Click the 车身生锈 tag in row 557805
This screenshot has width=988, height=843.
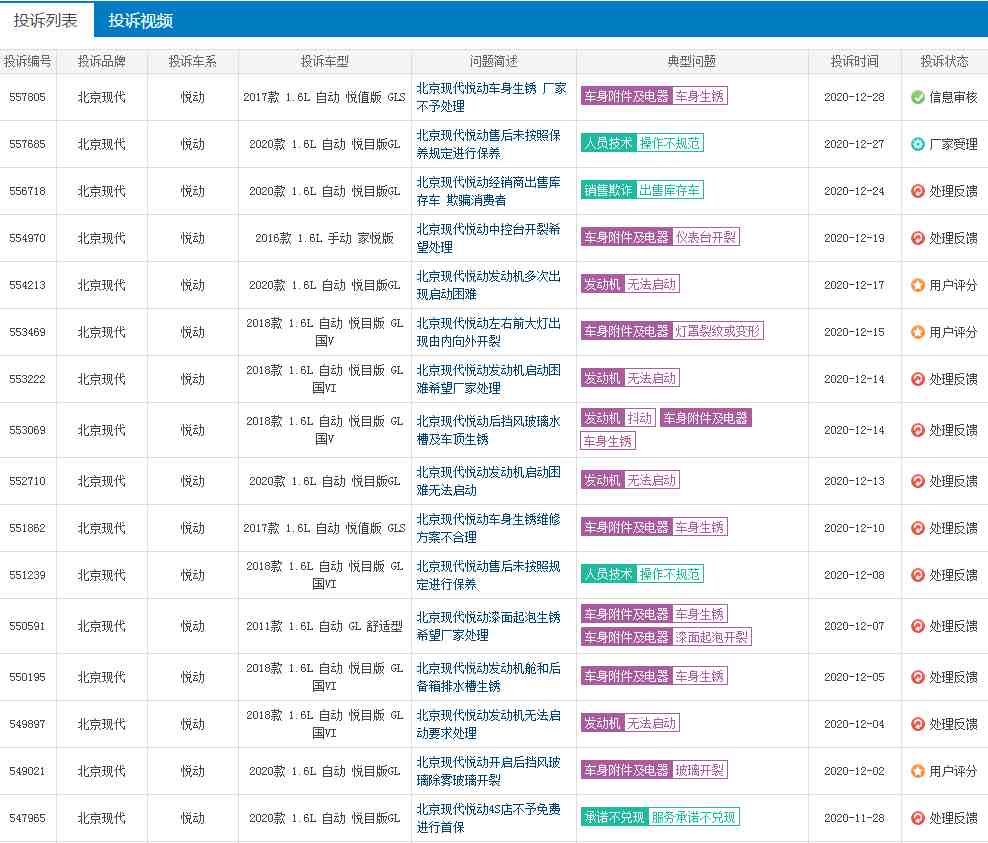point(699,96)
